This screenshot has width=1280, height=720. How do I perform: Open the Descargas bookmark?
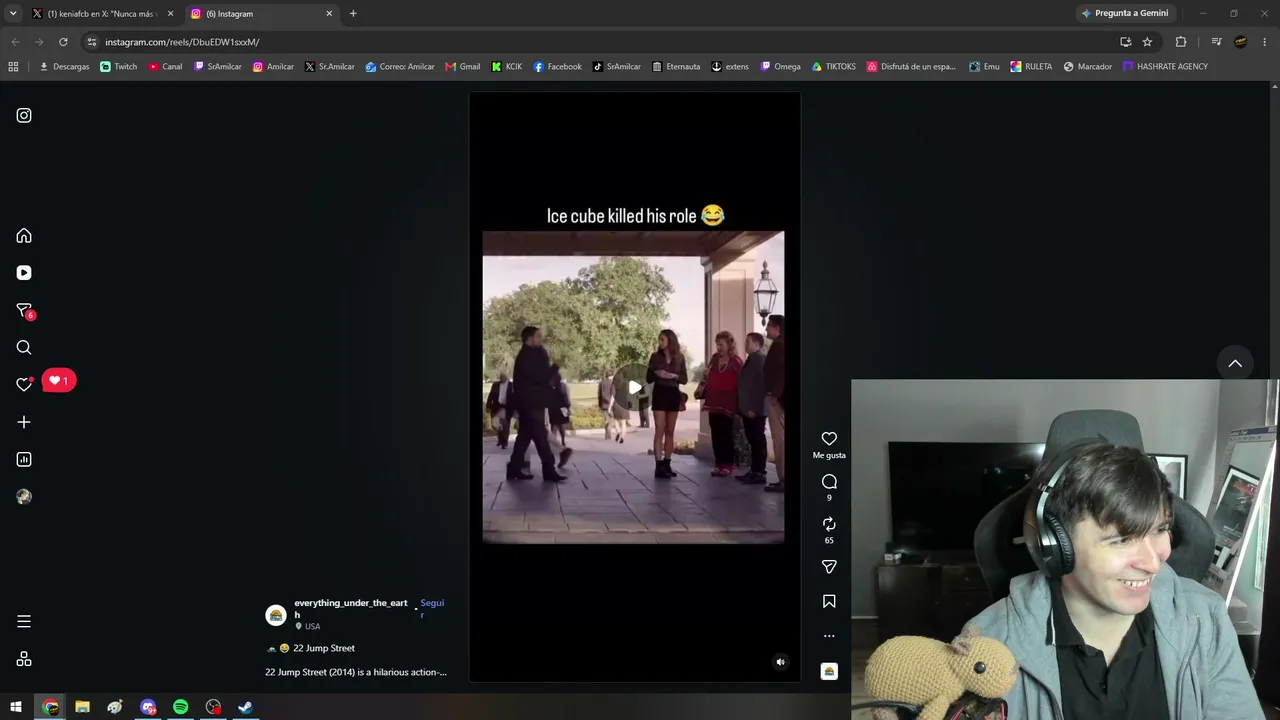click(x=64, y=67)
